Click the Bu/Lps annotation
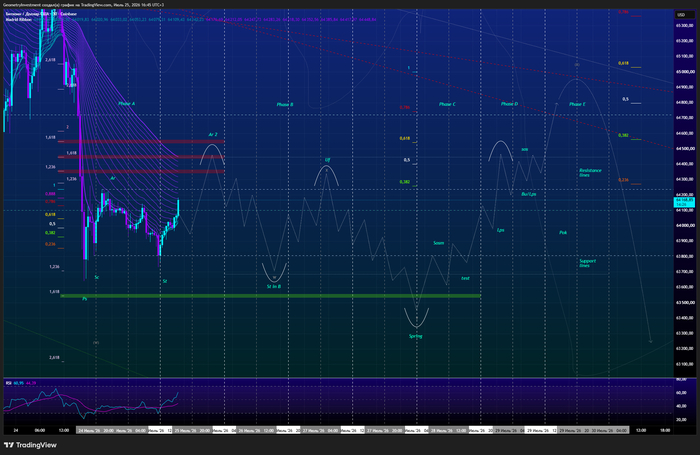The width and height of the screenshot is (700, 455). (x=529, y=194)
